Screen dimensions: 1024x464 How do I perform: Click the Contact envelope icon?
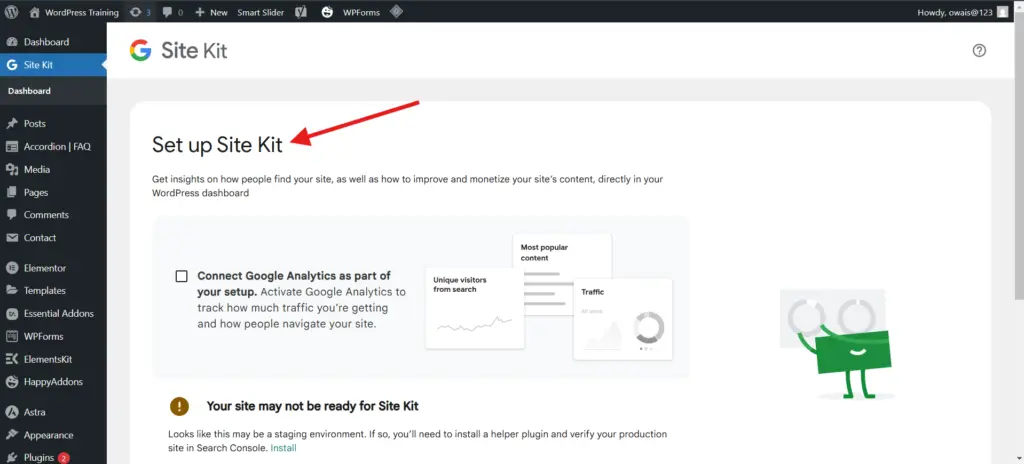12,238
